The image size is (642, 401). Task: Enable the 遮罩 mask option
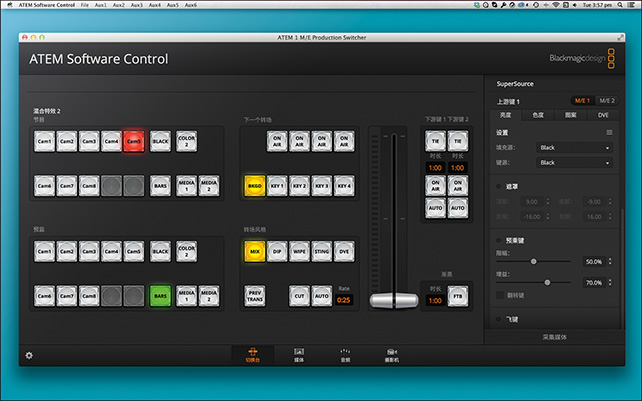click(x=498, y=186)
